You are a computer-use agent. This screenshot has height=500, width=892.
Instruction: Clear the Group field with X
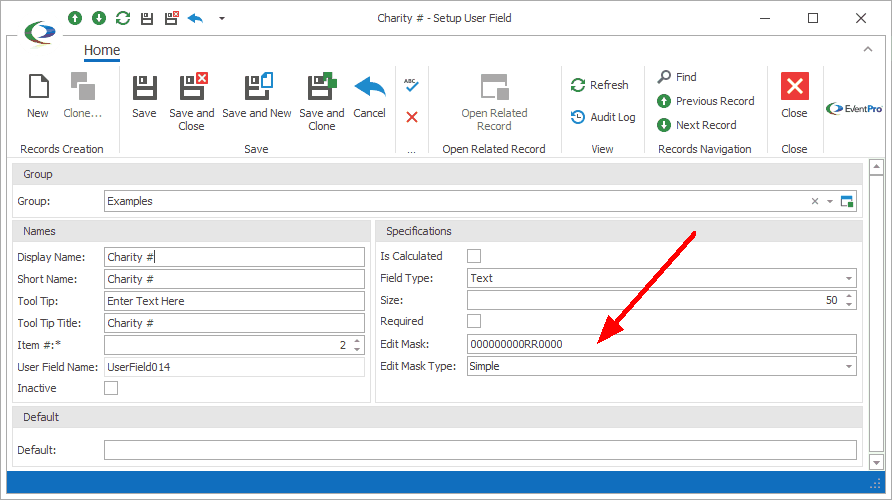[x=815, y=201]
